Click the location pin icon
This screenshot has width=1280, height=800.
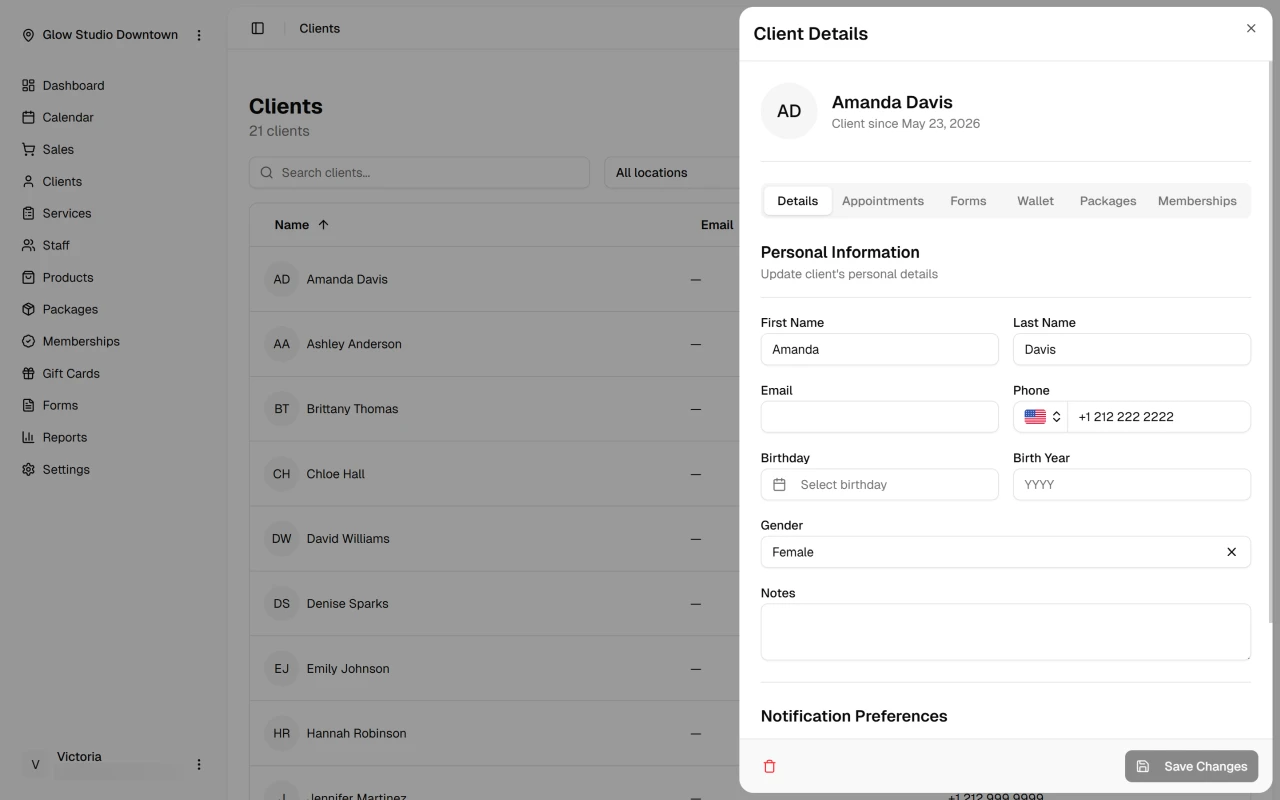28,35
